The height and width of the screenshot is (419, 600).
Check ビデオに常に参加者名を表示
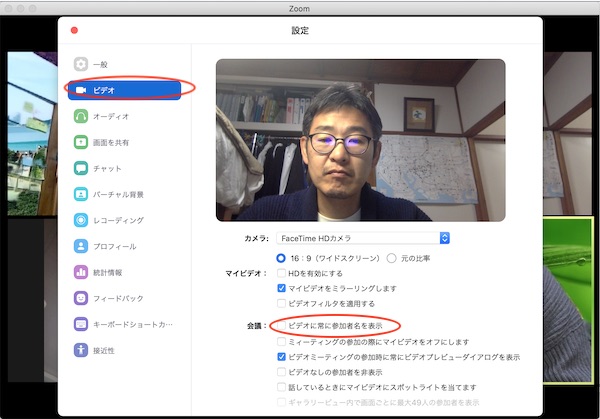point(281,326)
